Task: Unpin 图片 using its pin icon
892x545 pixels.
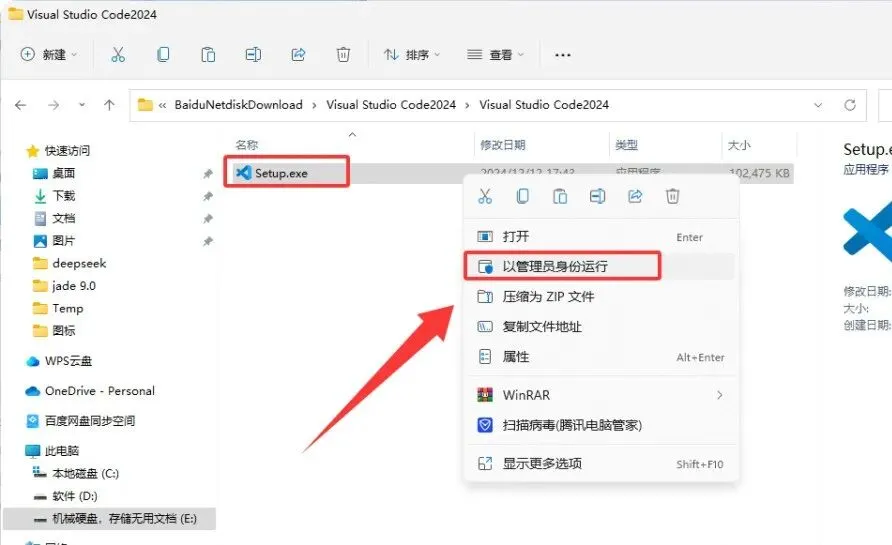Action: [x=208, y=241]
